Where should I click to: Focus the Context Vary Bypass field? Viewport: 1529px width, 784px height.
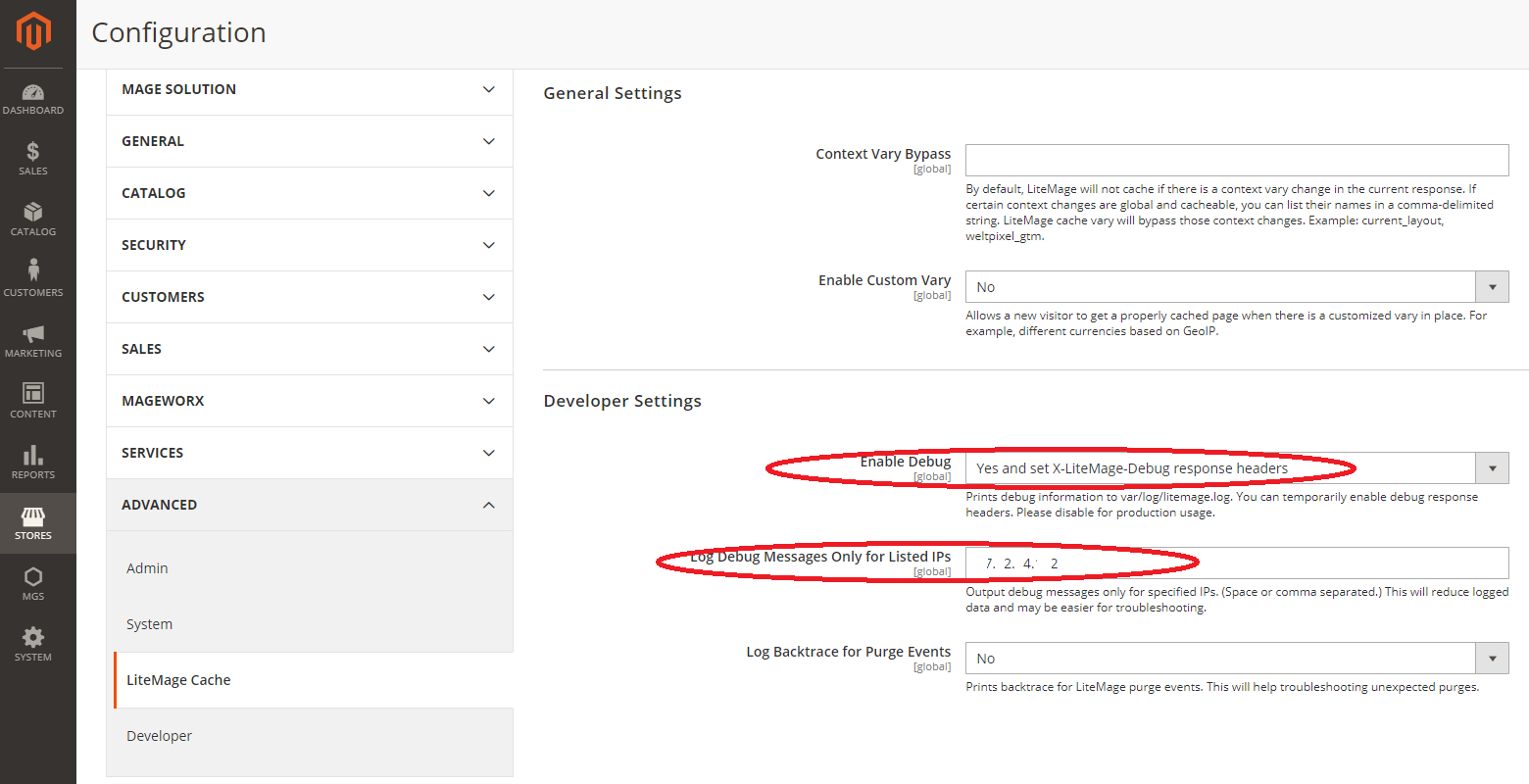1237,160
